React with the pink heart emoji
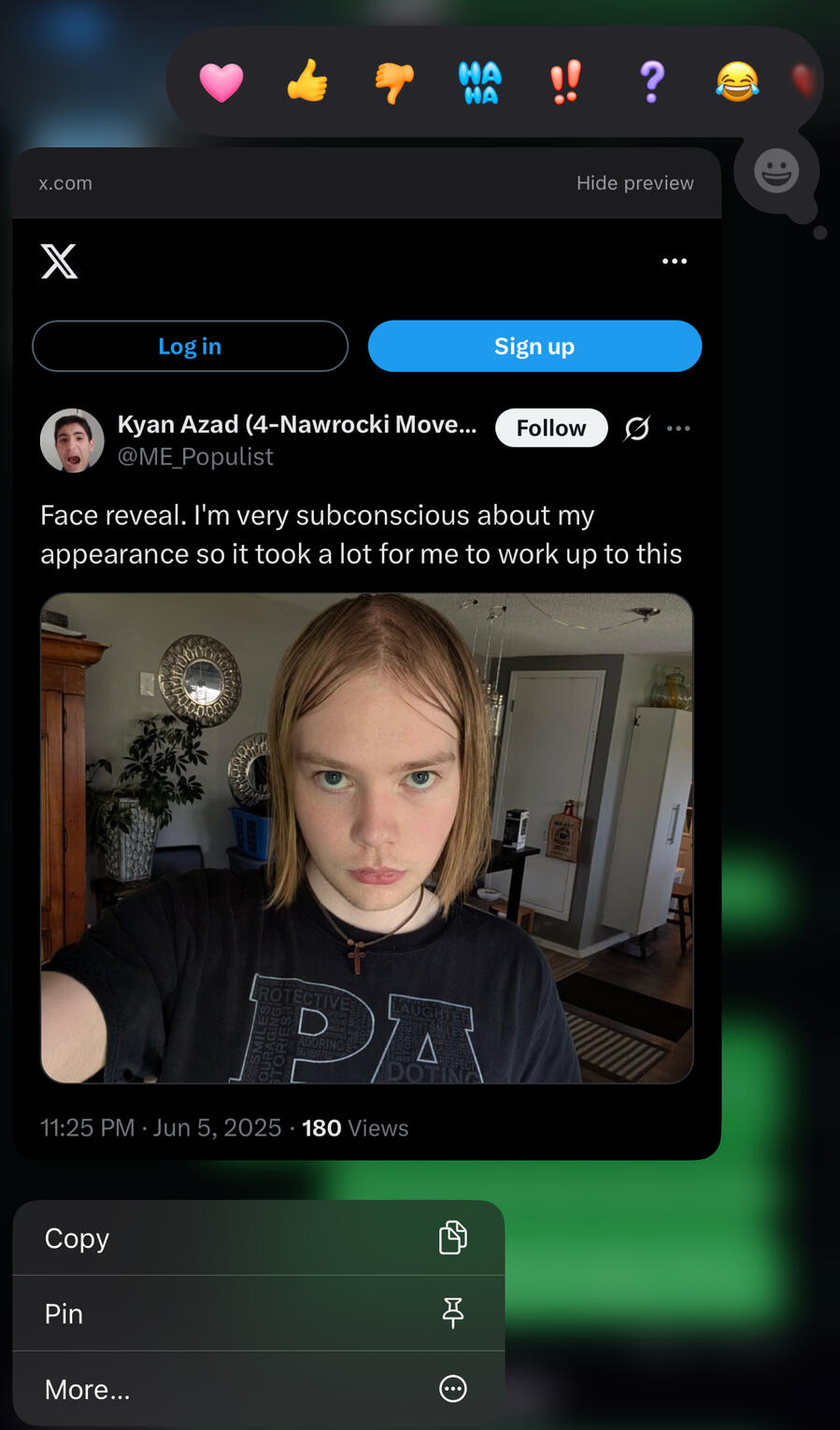This screenshot has height=1430, width=840. point(221,82)
